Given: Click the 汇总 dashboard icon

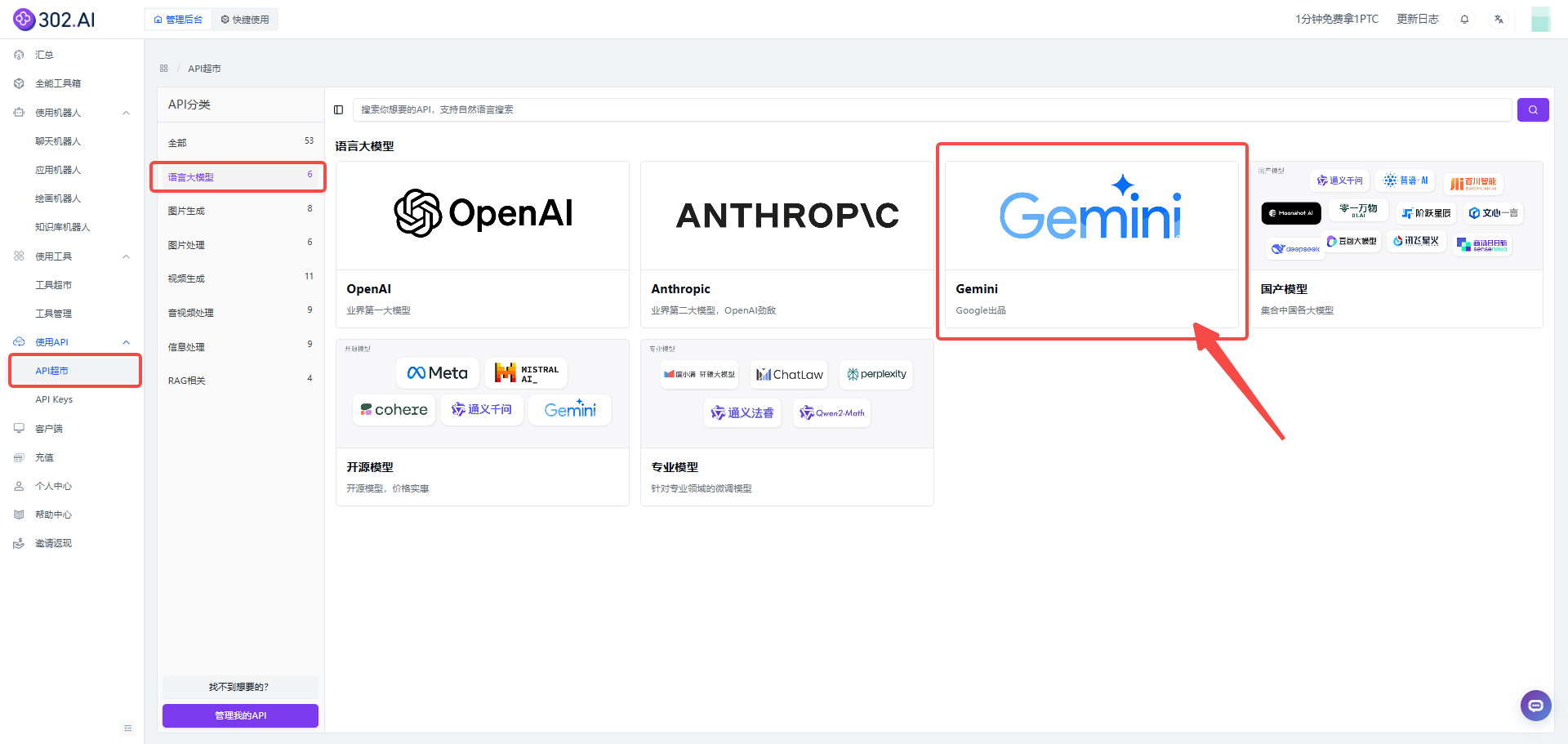Looking at the screenshot, I should [x=19, y=55].
